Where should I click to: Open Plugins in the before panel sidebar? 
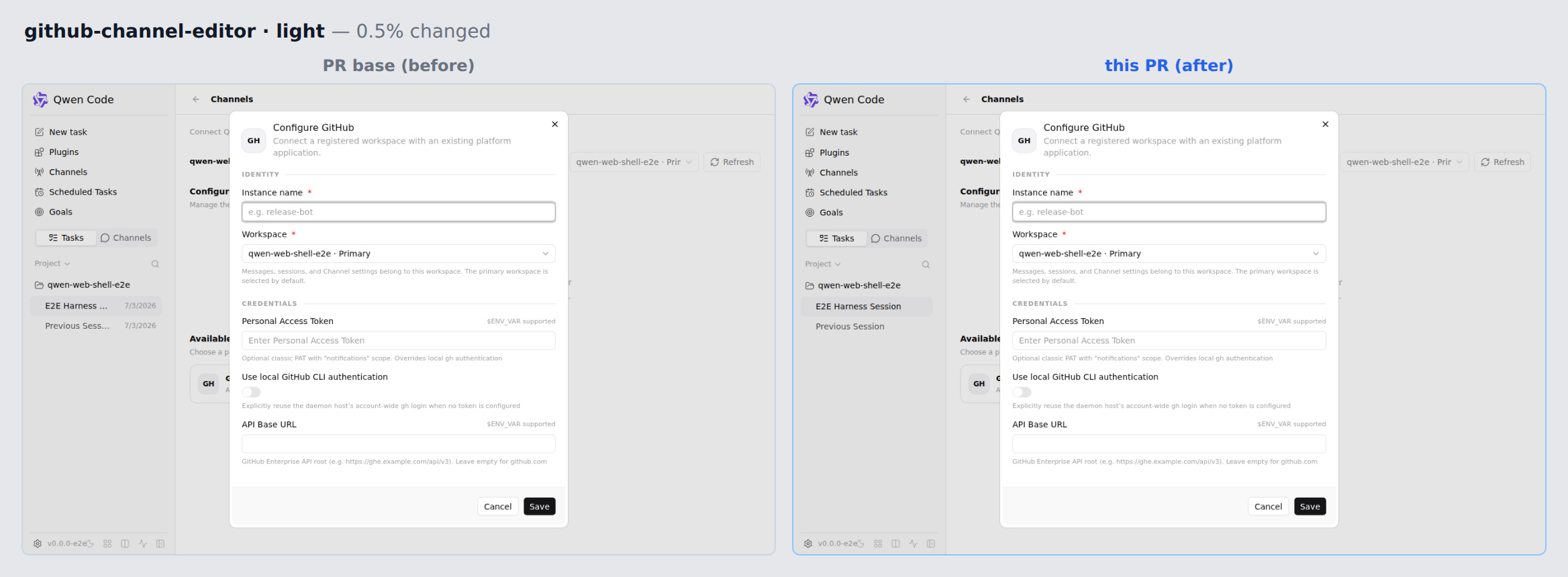pos(98,152)
